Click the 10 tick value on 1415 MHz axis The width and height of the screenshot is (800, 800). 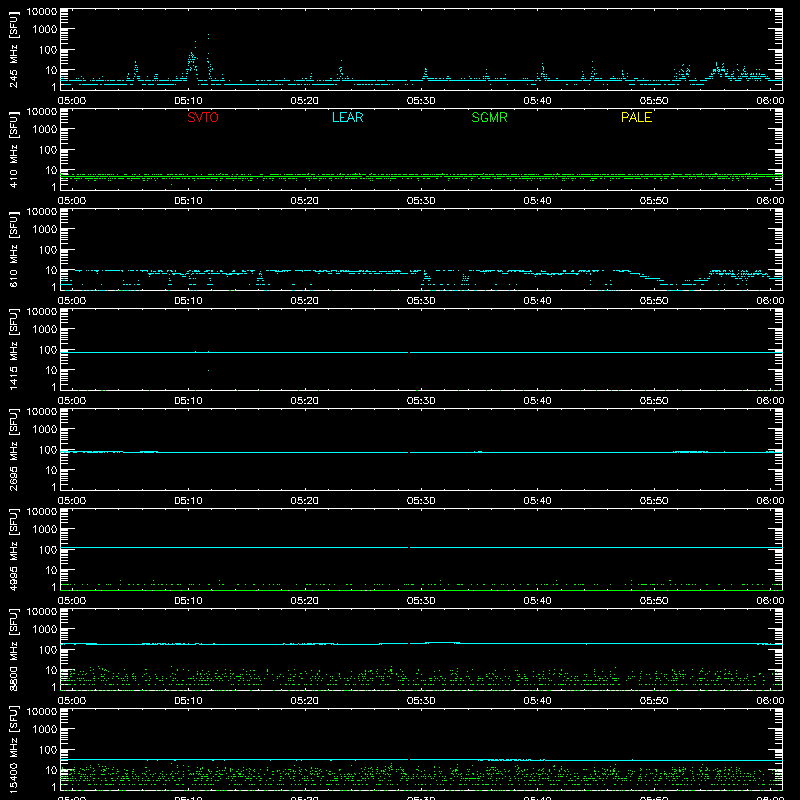tap(51, 370)
